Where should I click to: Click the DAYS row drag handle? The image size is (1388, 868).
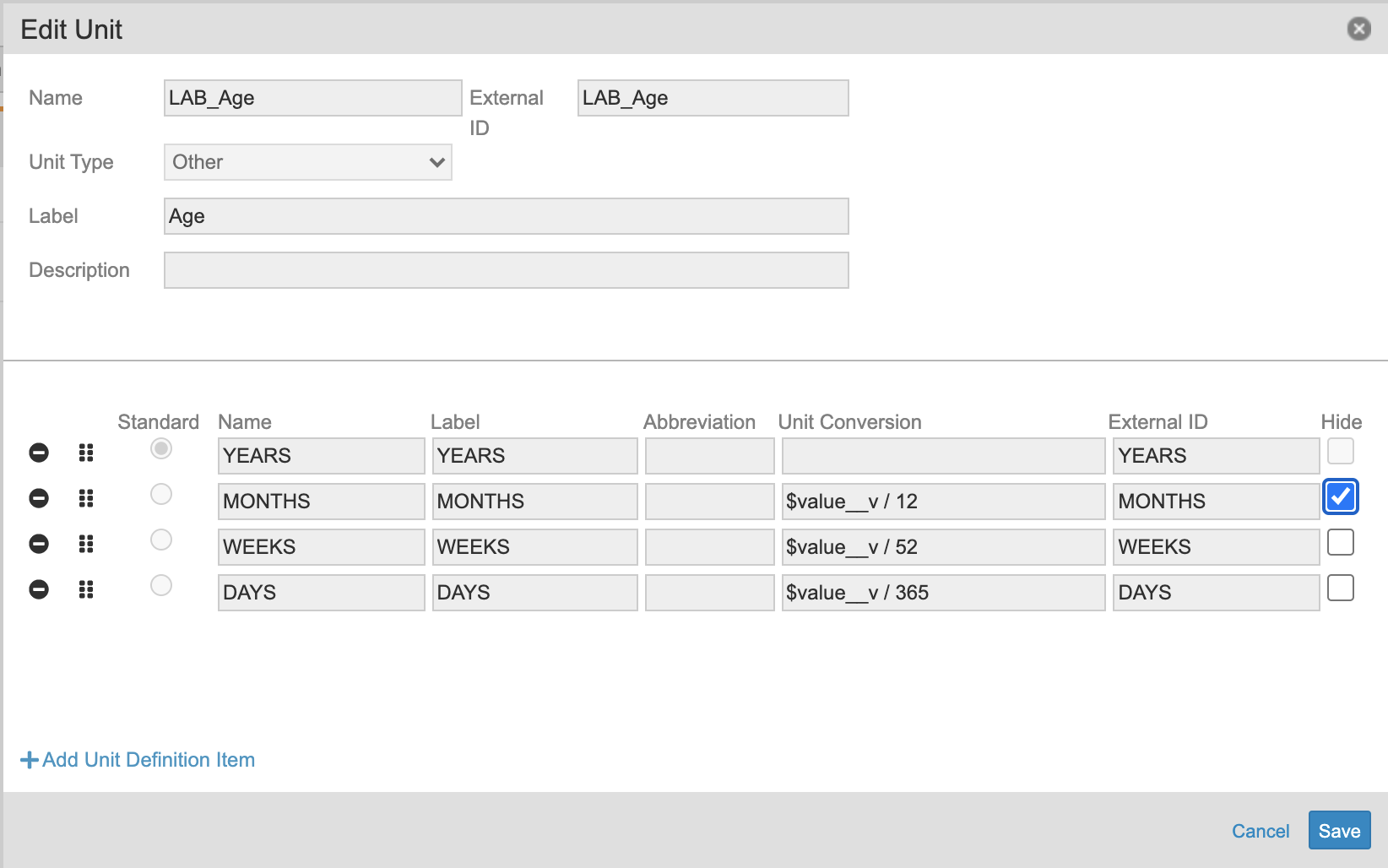[85, 589]
